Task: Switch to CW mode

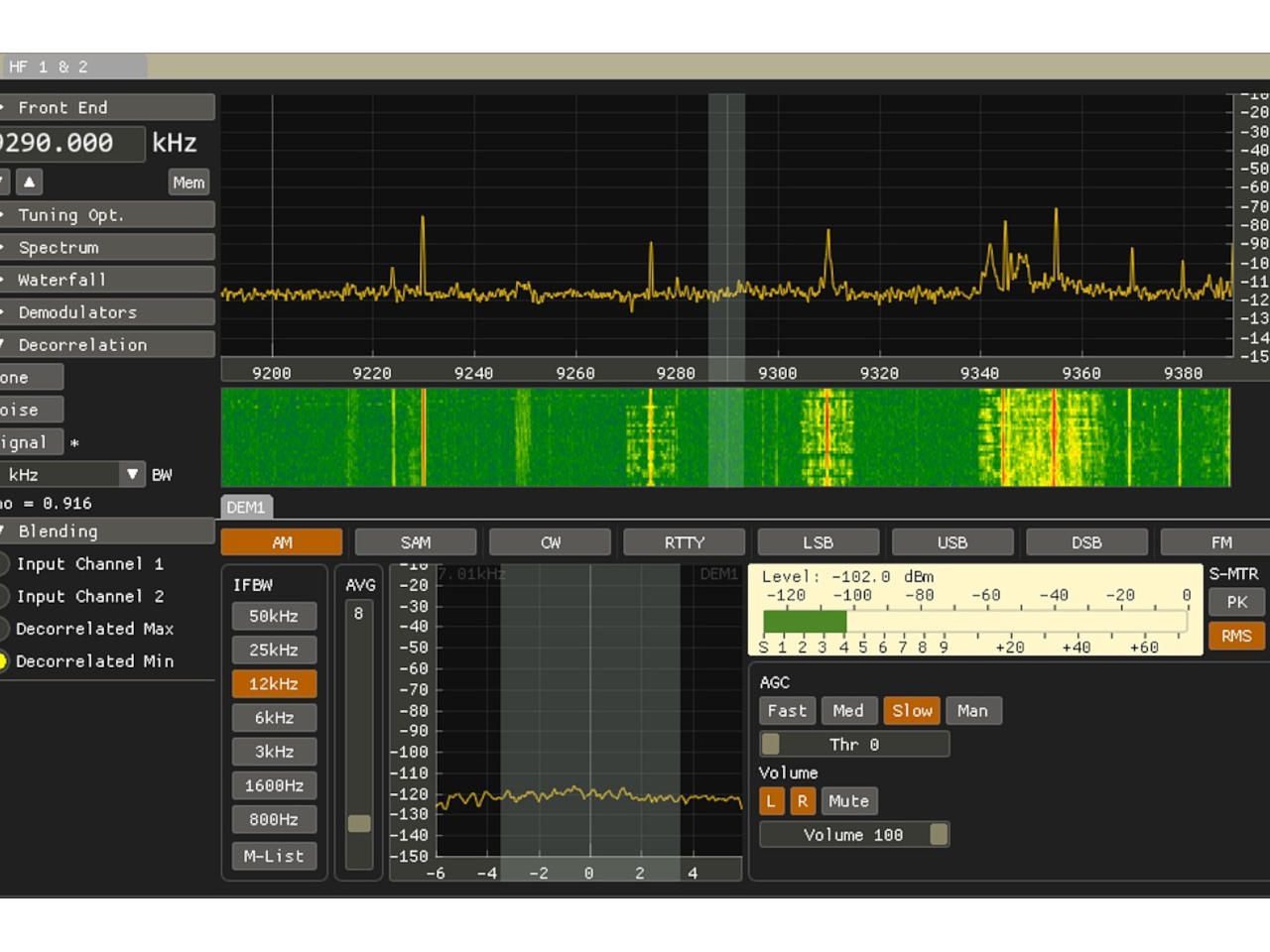Action: point(549,541)
